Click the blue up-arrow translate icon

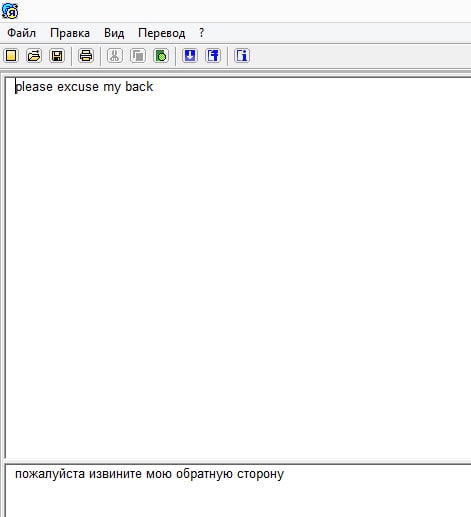point(213,56)
